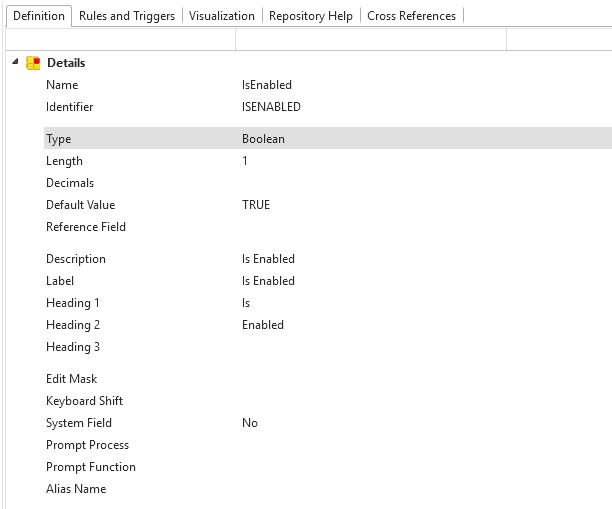Click the Description value Is Enabled
This screenshot has width=612, height=509.
[x=268, y=259]
